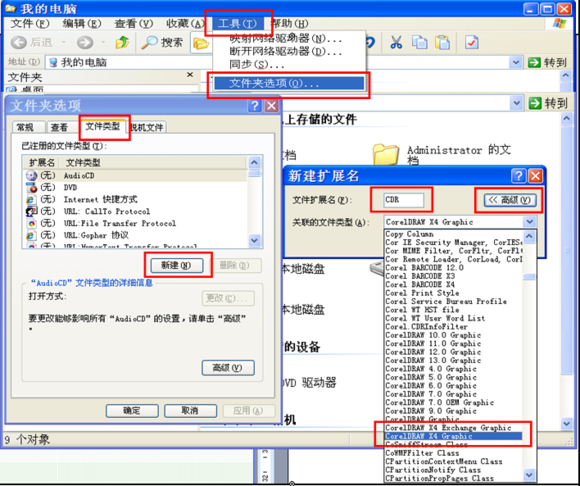Viewport: 580px width, 486px height.
Task: Open forward history dropdown arrow
Action: pyautogui.click(x=103, y=43)
